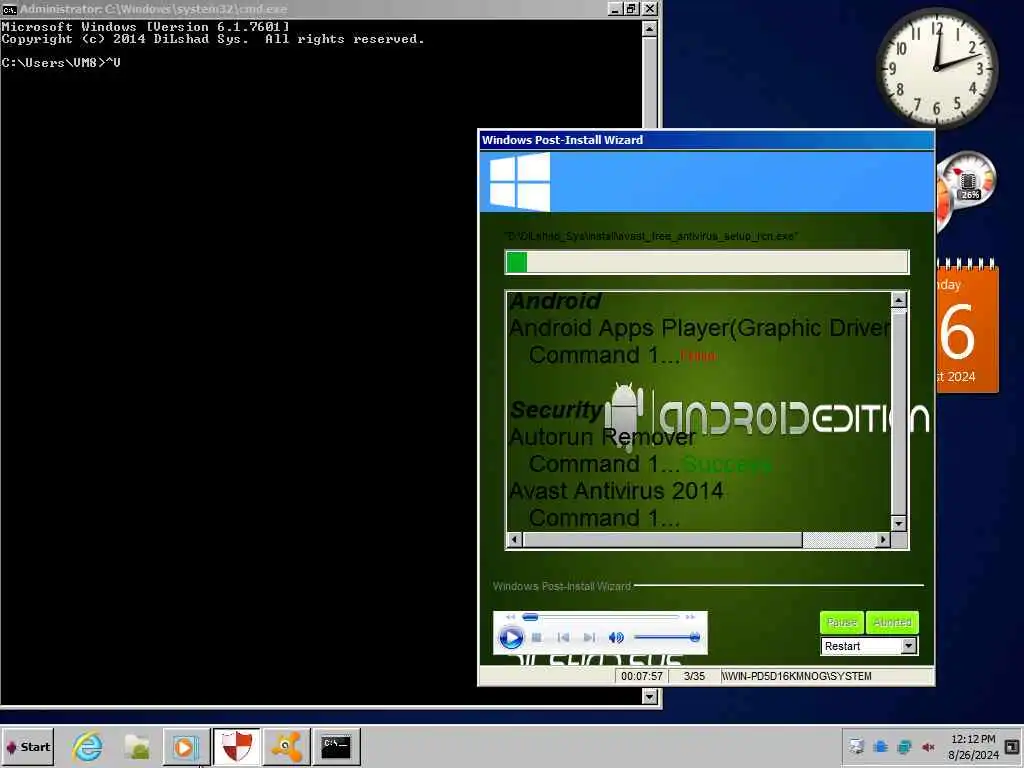Click the cmd window scroll-up arrow
The width and height of the screenshot is (1024, 768).
[649, 29]
